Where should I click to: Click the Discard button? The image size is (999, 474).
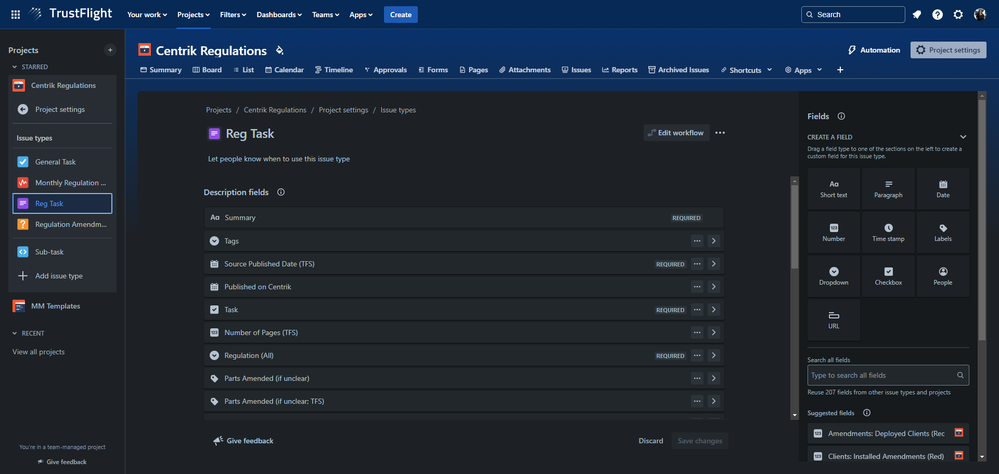[651, 441]
